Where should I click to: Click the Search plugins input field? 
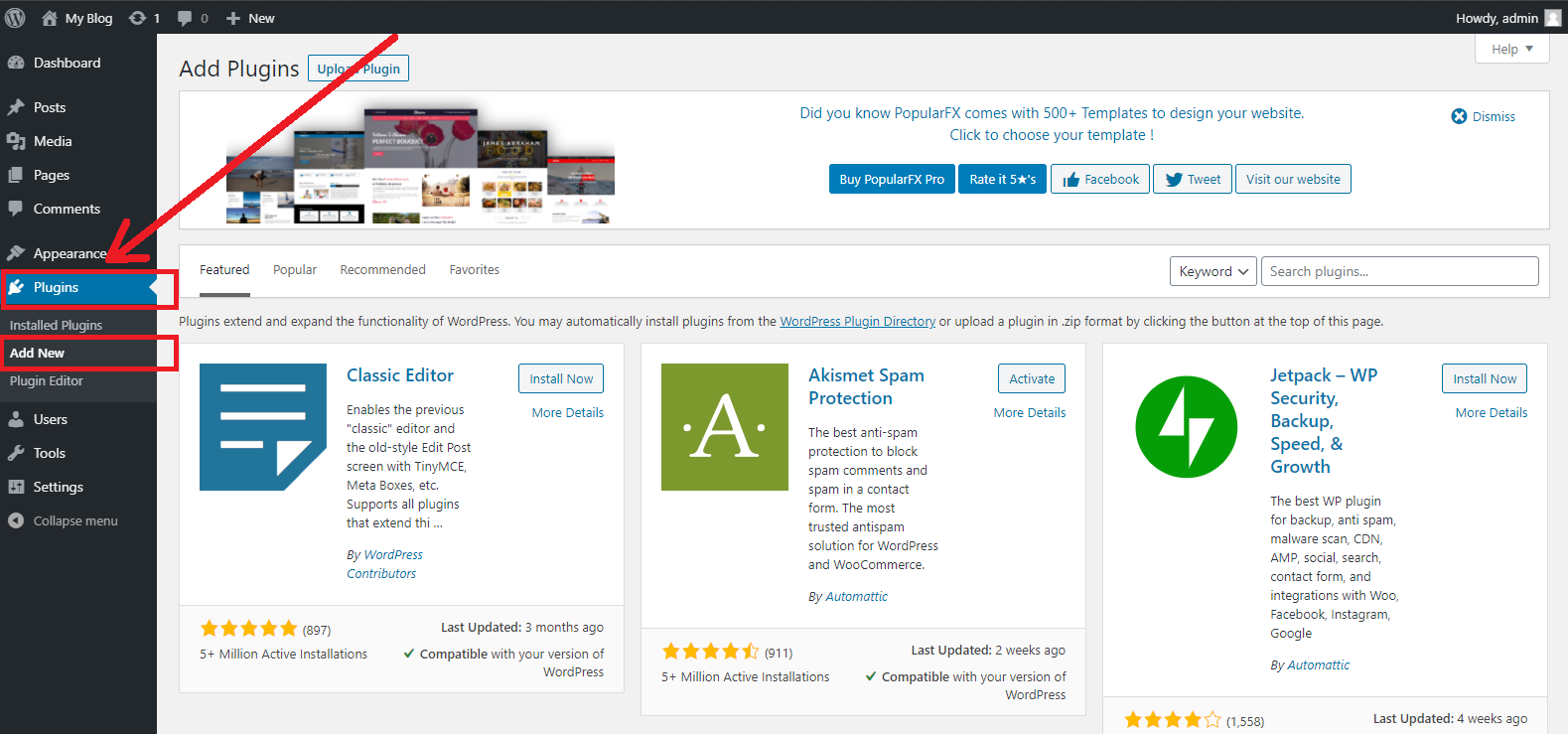[x=1398, y=271]
